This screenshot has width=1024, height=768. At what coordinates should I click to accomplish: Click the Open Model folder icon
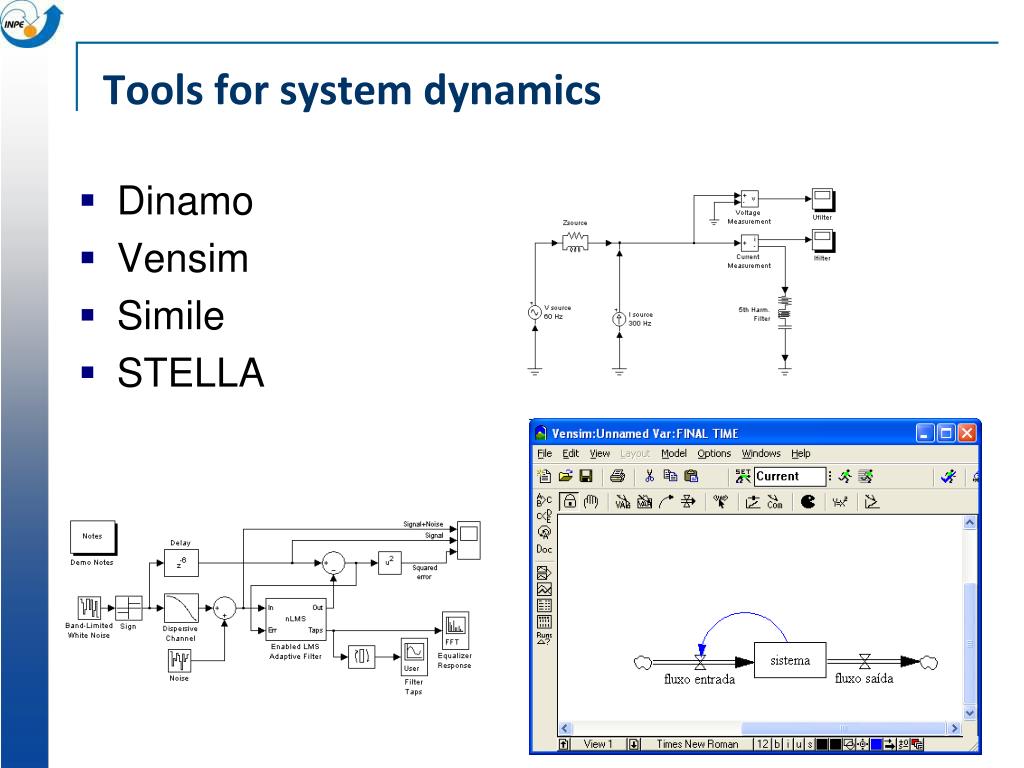click(x=566, y=476)
